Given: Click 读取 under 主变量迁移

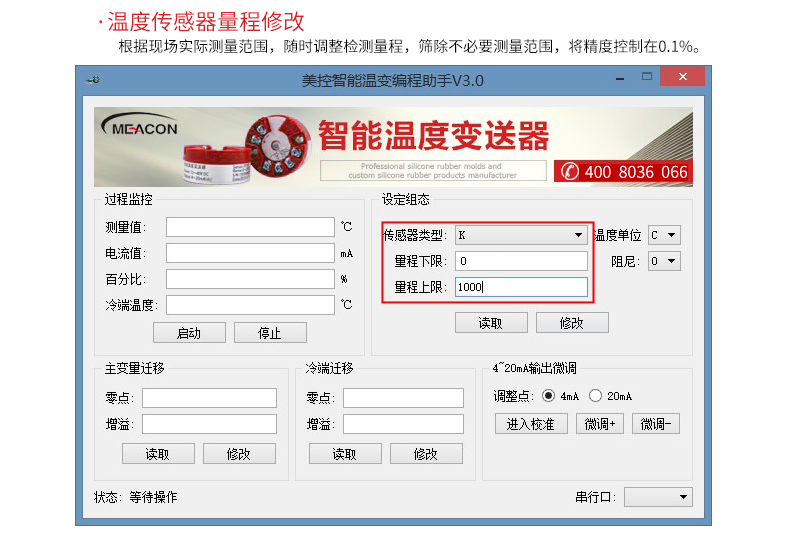Looking at the screenshot, I should [x=158, y=454].
